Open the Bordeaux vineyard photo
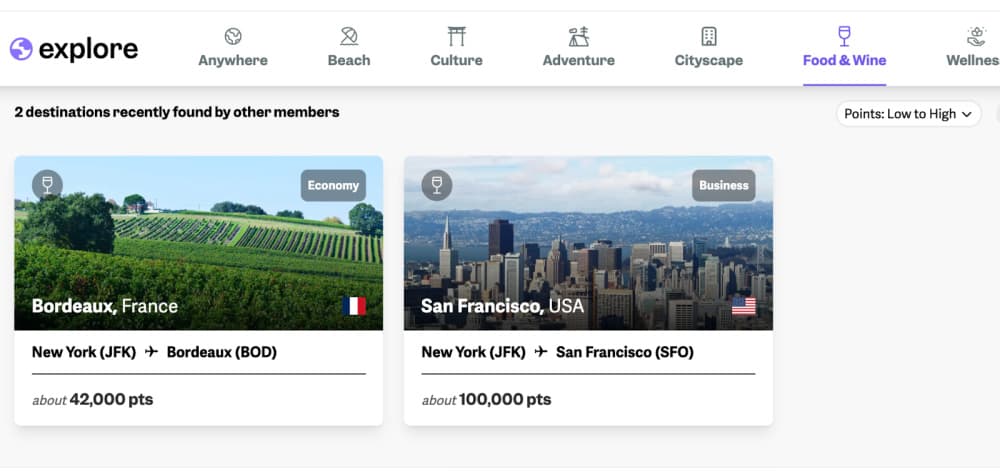Viewport: 1000px width, 471px height. pos(198,250)
